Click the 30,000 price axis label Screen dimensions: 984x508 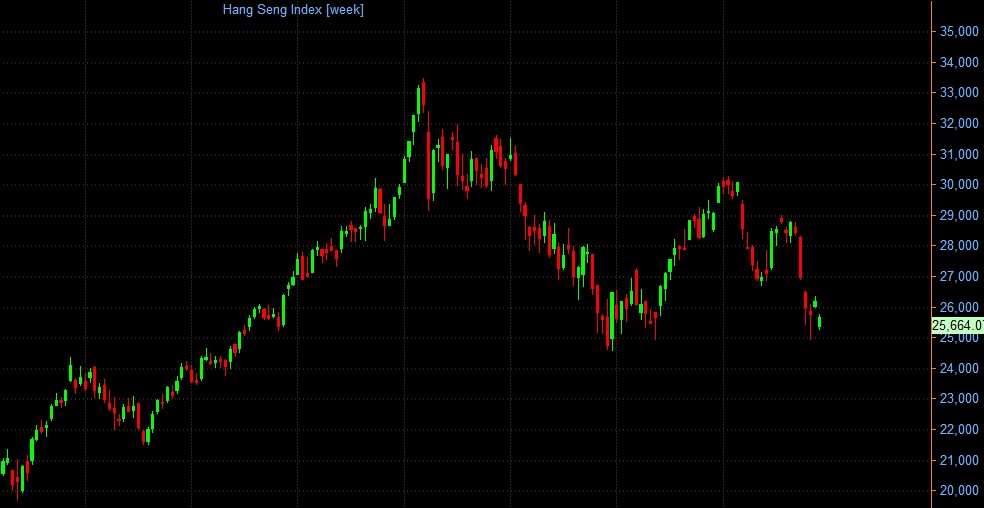coord(959,185)
